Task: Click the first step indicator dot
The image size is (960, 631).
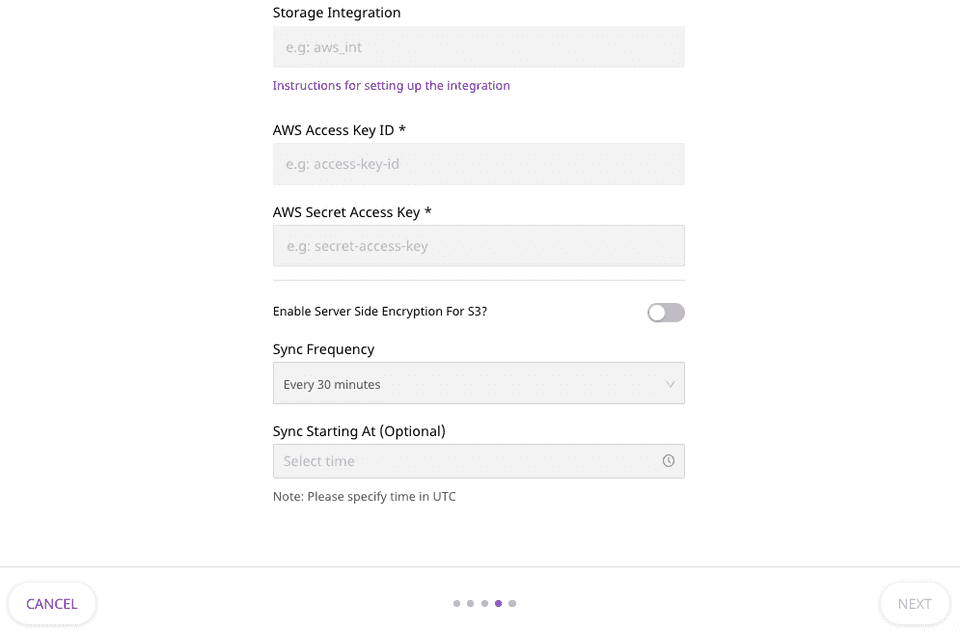Action: (457, 604)
